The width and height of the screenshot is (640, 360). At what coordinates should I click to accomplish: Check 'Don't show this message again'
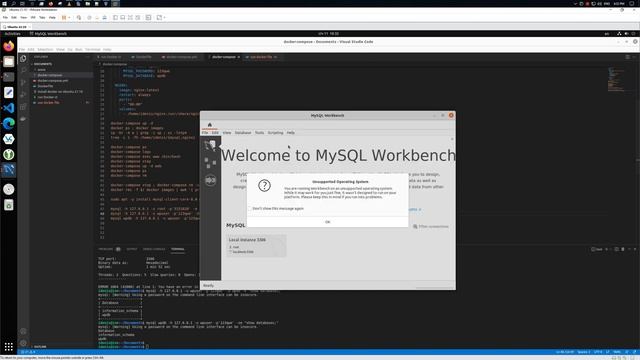point(249,209)
